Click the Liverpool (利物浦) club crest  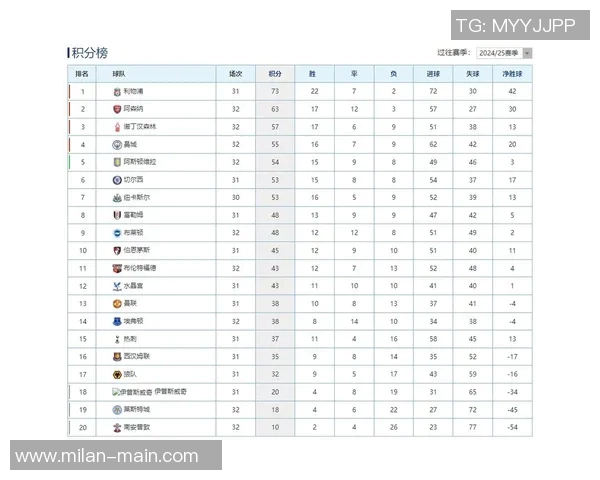116,92
